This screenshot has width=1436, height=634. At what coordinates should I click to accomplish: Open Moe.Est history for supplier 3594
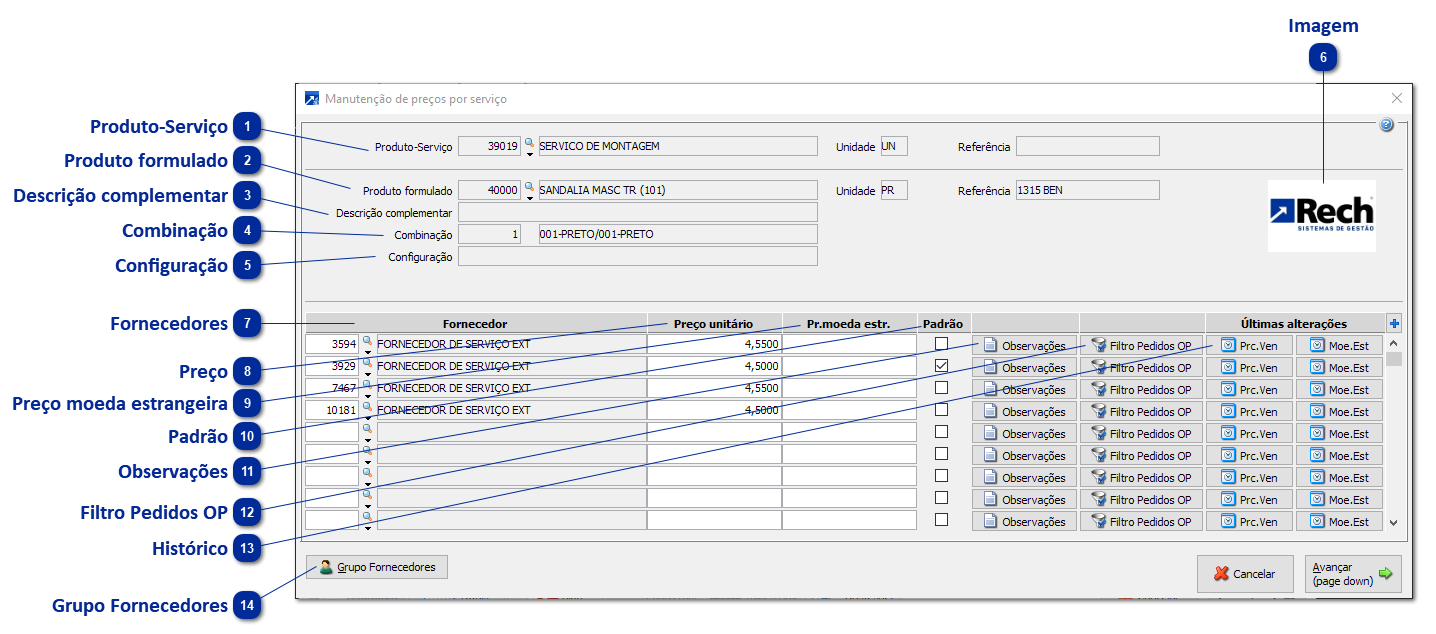point(1339,345)
